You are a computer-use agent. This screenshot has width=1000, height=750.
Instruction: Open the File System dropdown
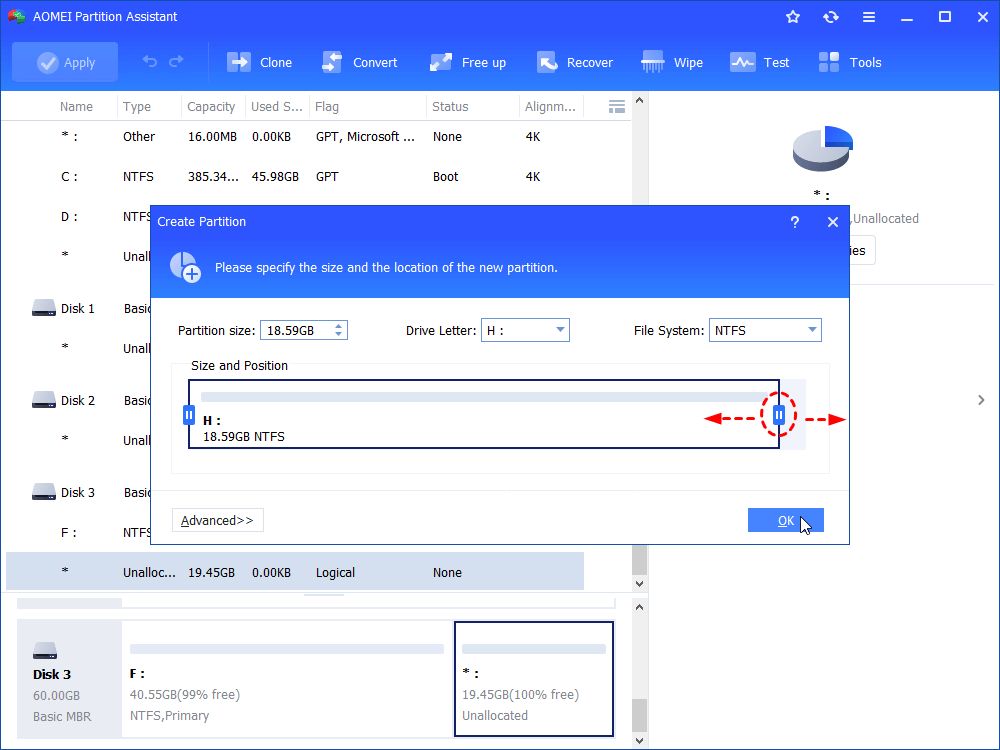point(765,329)
